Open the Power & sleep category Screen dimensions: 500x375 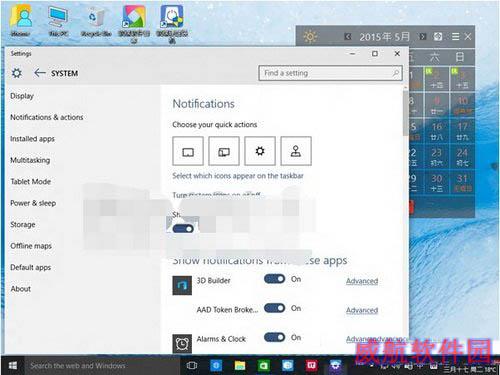coord(33,203)
